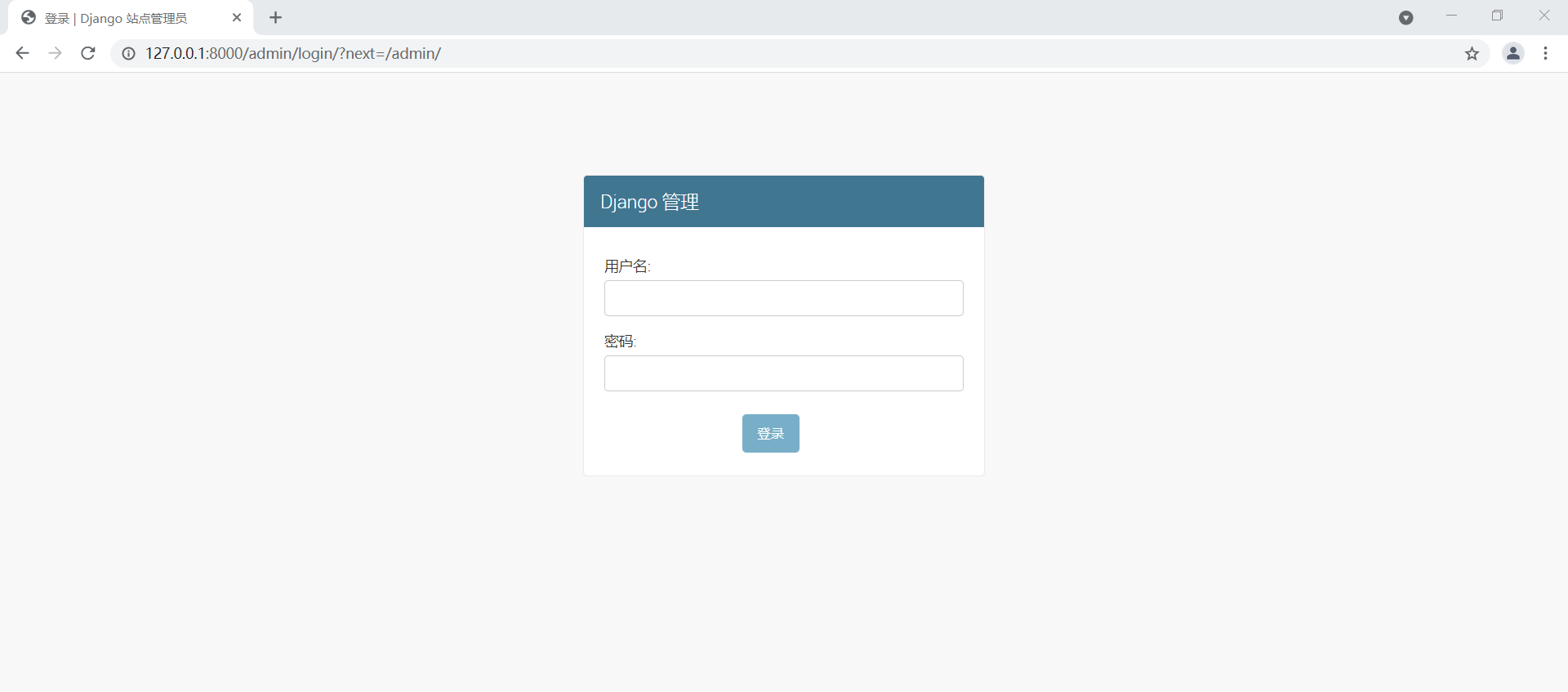This screenshot has height=692, width=1568.
Task: Focus the 密码 input field
Action: point(784,373)
